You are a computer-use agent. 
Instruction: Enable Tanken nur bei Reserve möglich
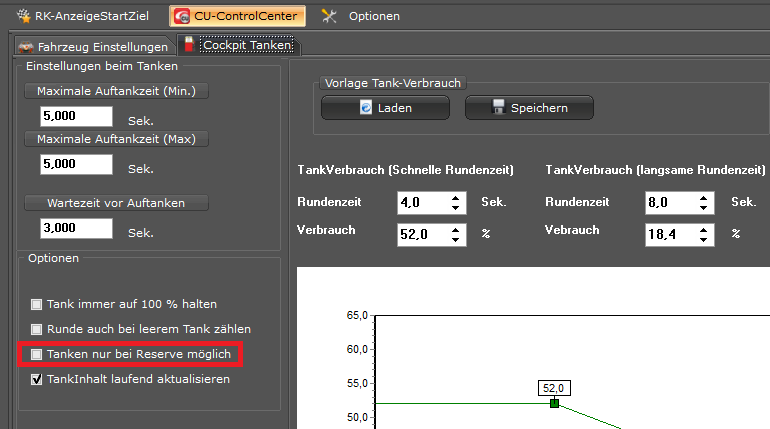[x=36, y=354]
